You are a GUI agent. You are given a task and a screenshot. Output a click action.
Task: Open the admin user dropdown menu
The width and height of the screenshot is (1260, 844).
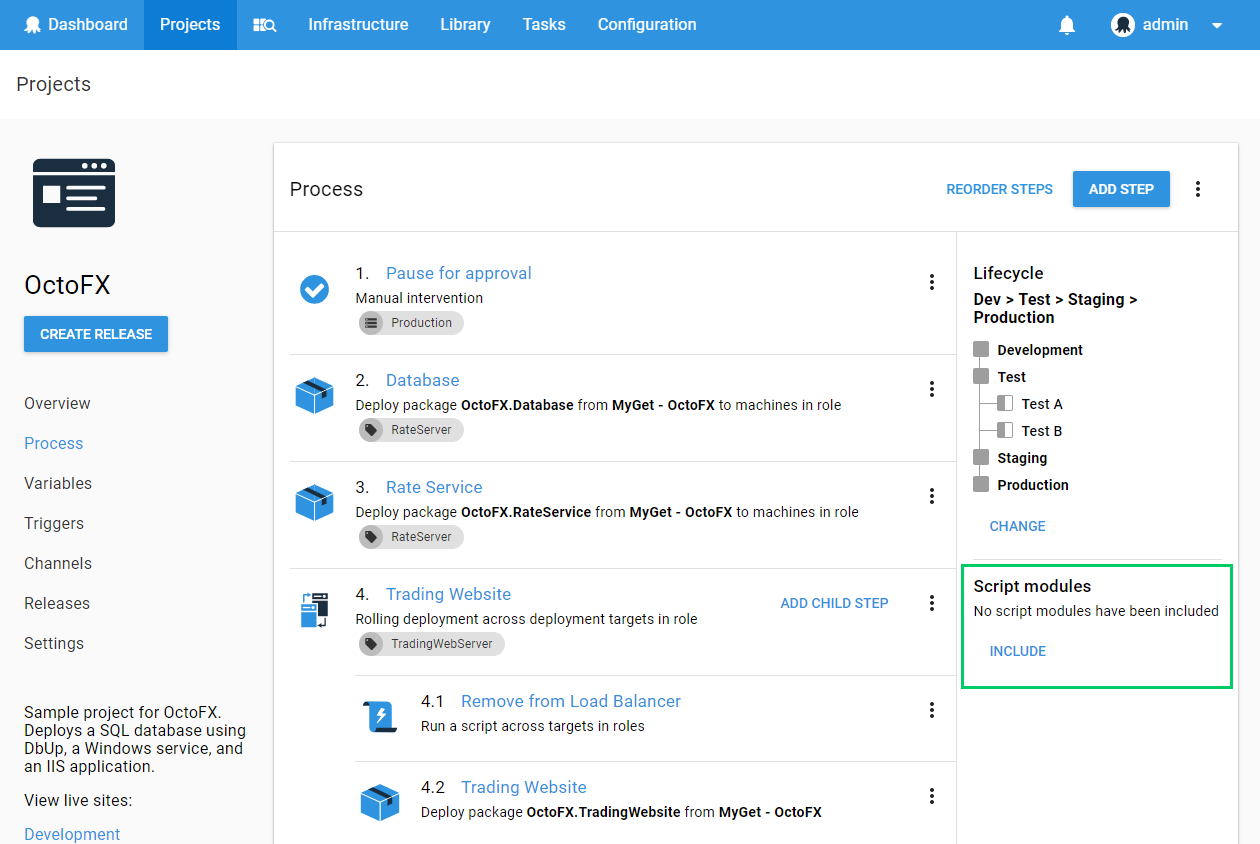[1167, 25]
